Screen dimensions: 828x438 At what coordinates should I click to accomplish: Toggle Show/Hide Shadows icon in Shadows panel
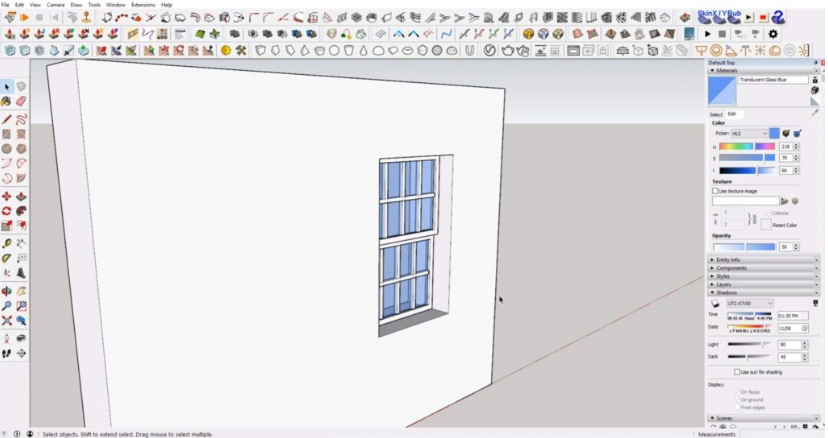pyautogui.click(x=715, y=304)
